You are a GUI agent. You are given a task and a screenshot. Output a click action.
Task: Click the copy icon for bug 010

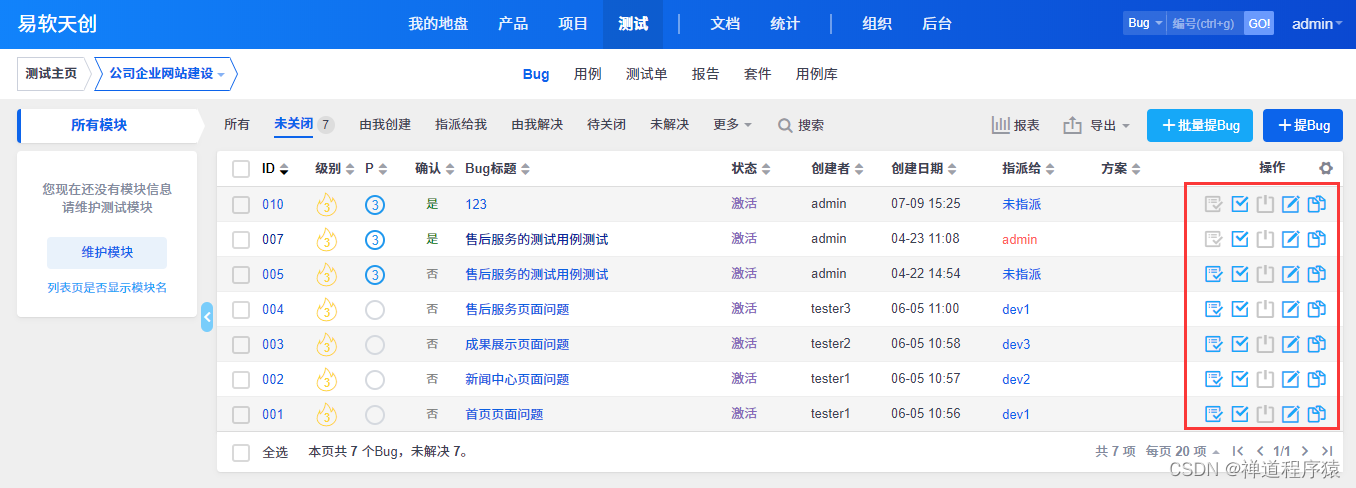1317,204
